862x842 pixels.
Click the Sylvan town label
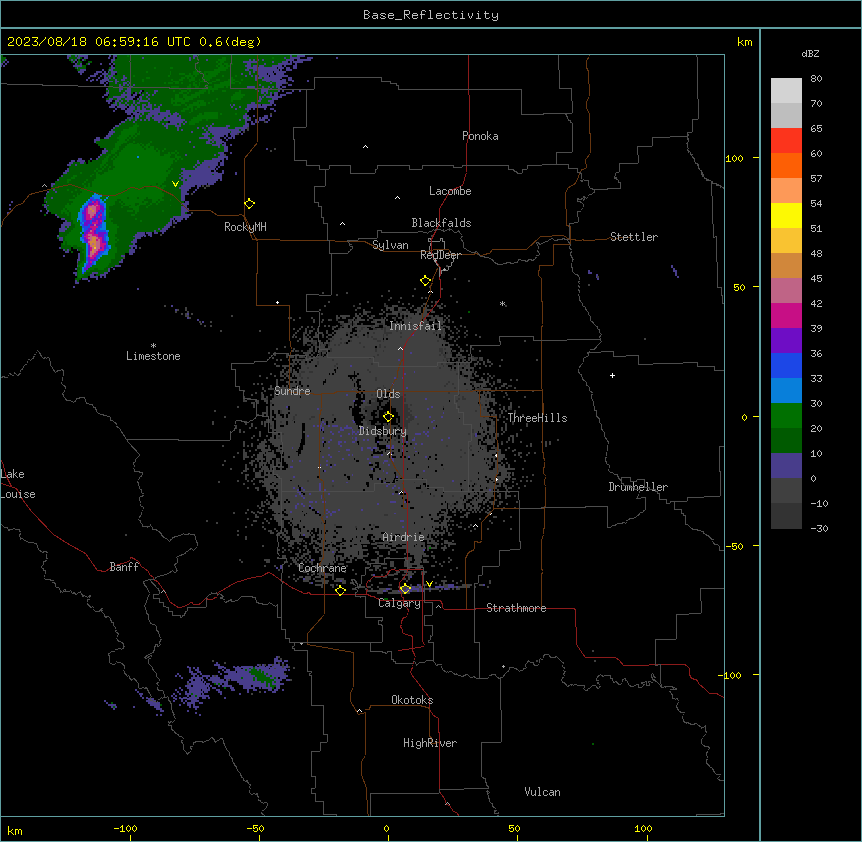[390, 245]
